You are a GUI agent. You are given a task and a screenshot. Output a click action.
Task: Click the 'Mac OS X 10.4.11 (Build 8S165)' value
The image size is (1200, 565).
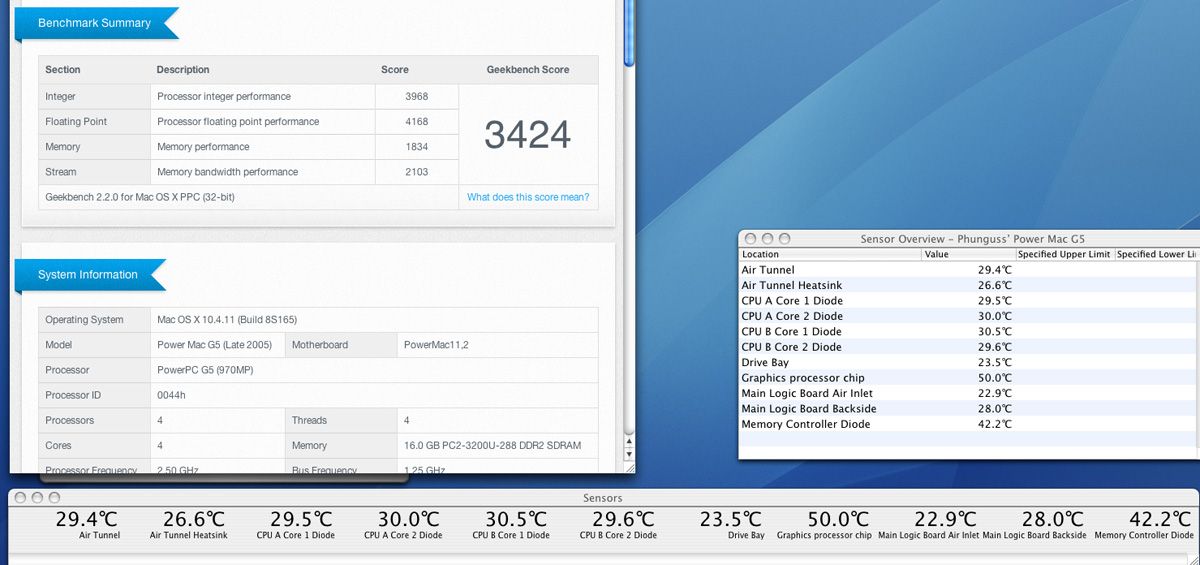tap(227, 320)
